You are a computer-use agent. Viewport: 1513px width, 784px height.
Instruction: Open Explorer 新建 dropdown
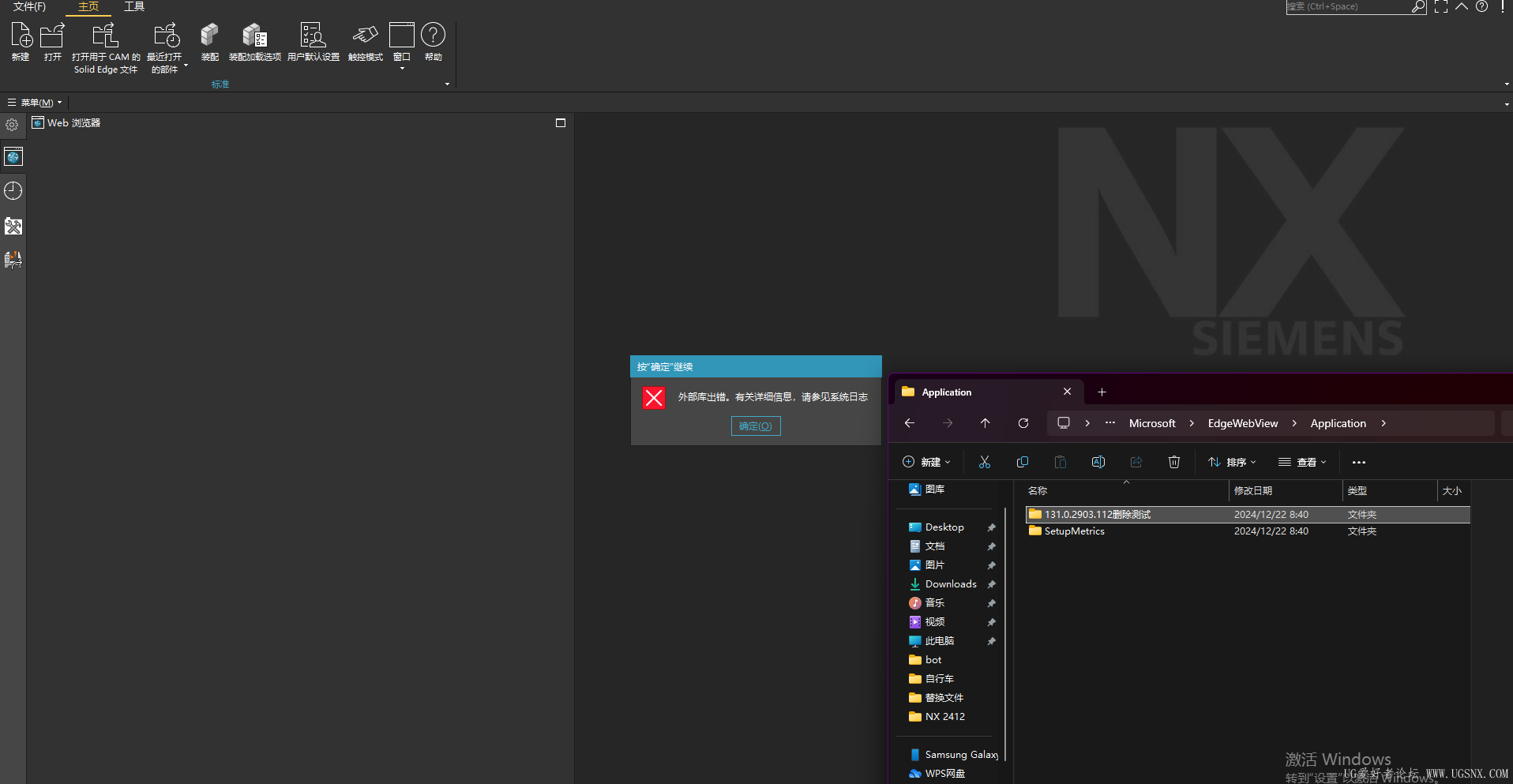[x=926, y=462]
